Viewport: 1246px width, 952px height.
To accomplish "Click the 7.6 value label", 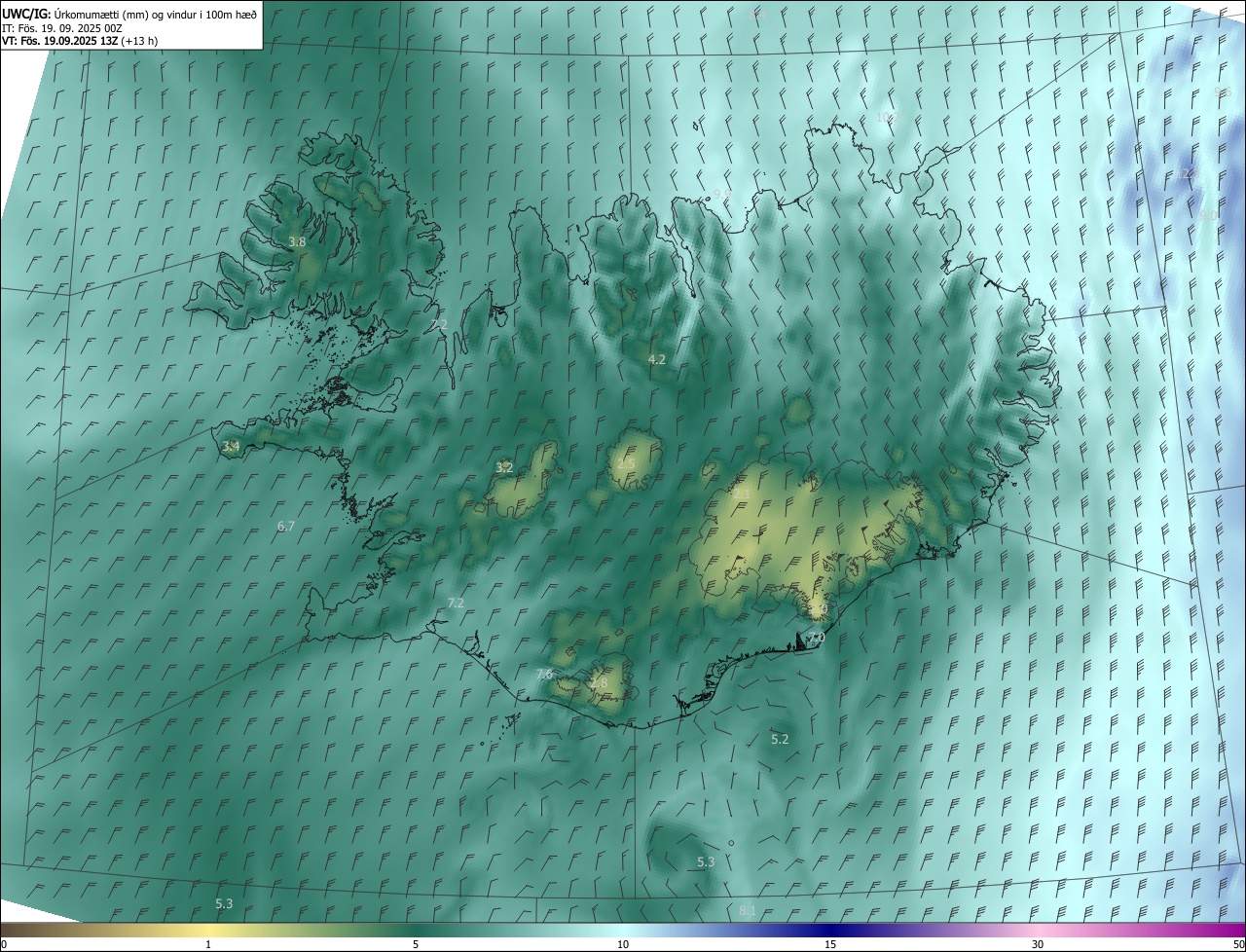I will click(x=544, y=674).
